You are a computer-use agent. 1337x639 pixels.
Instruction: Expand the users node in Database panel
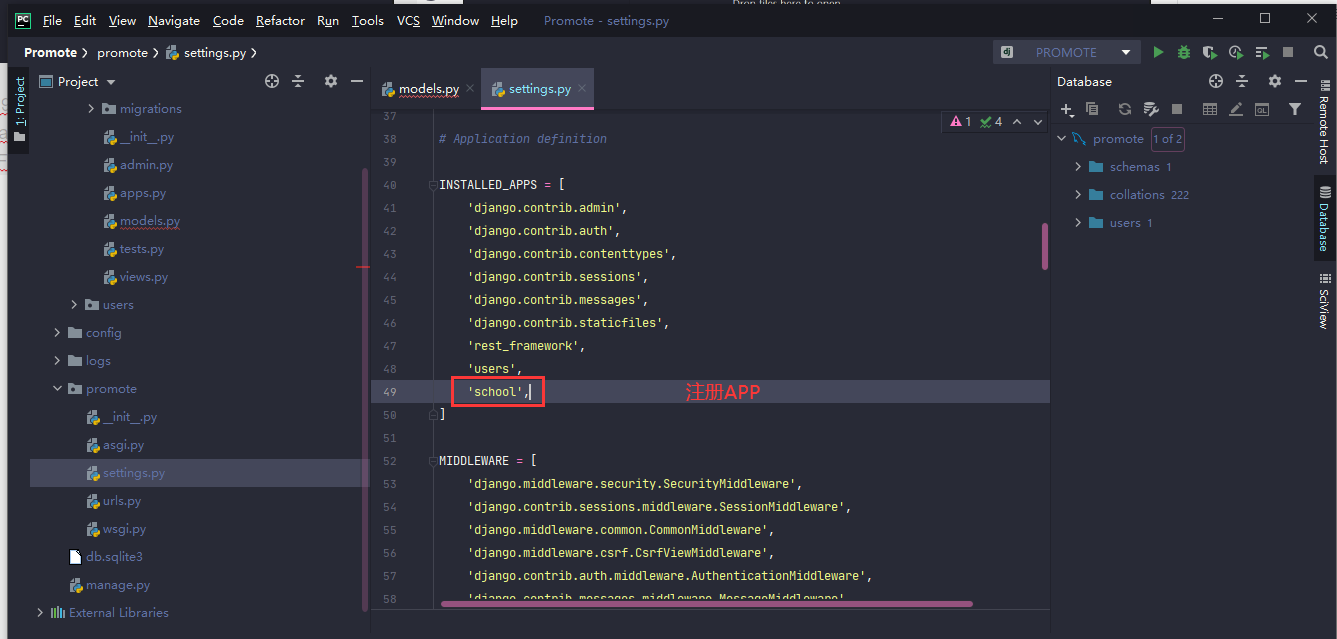pyautogui.click(x=1078, y=223)
